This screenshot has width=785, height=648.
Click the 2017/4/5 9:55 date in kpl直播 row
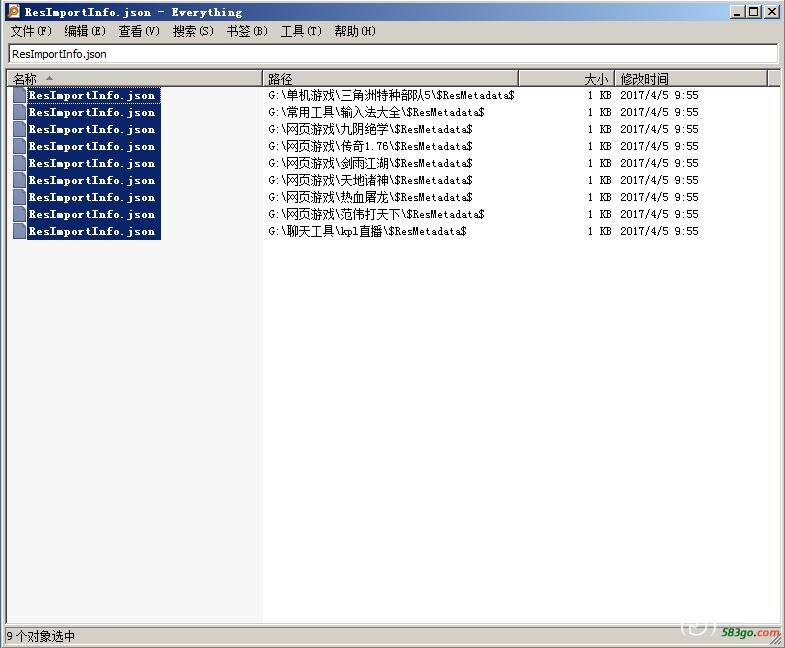[x=659, y=231]
